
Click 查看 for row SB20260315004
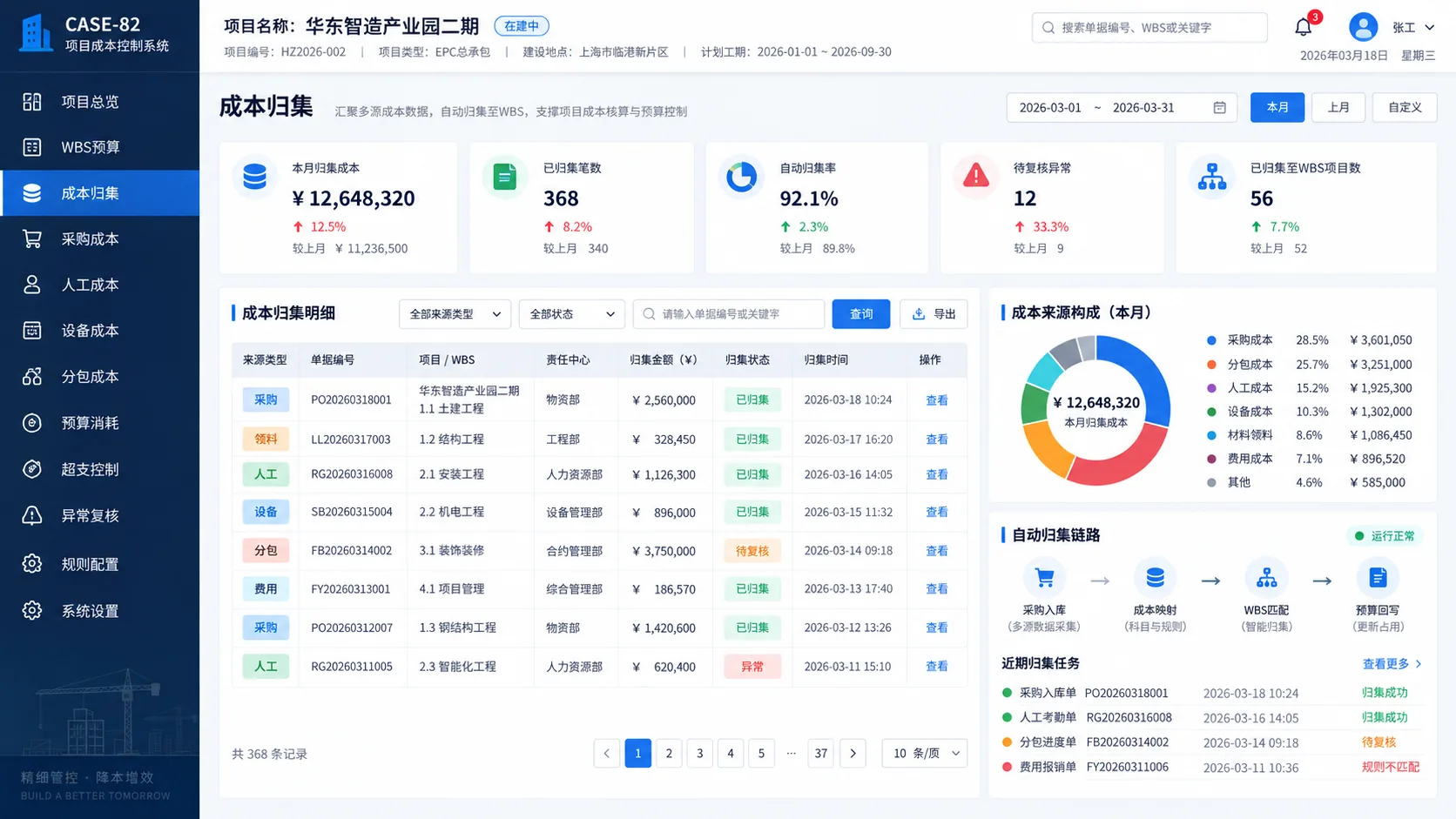click(936, 512)
